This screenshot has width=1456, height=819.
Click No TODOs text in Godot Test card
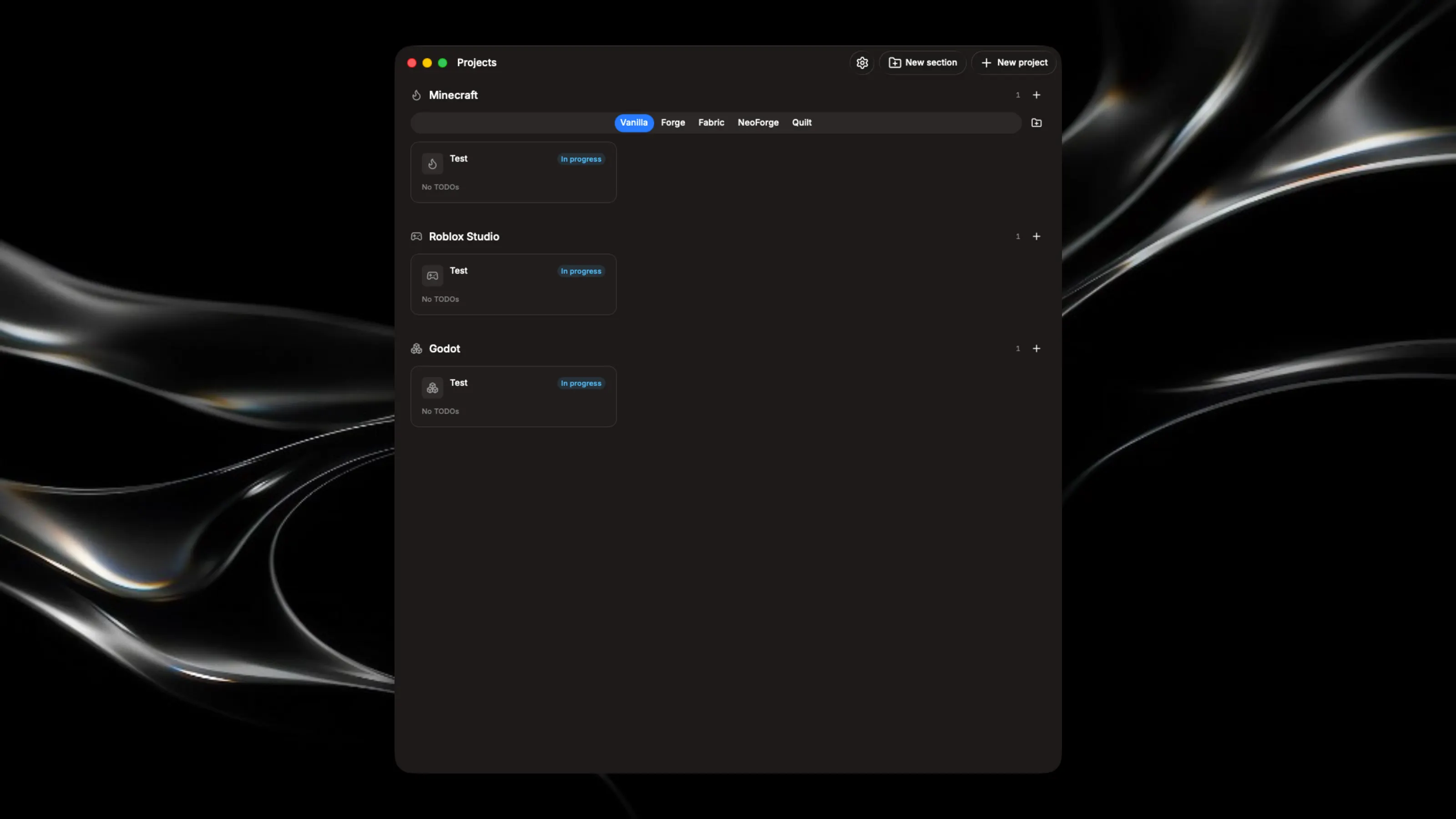pos(440,411)
